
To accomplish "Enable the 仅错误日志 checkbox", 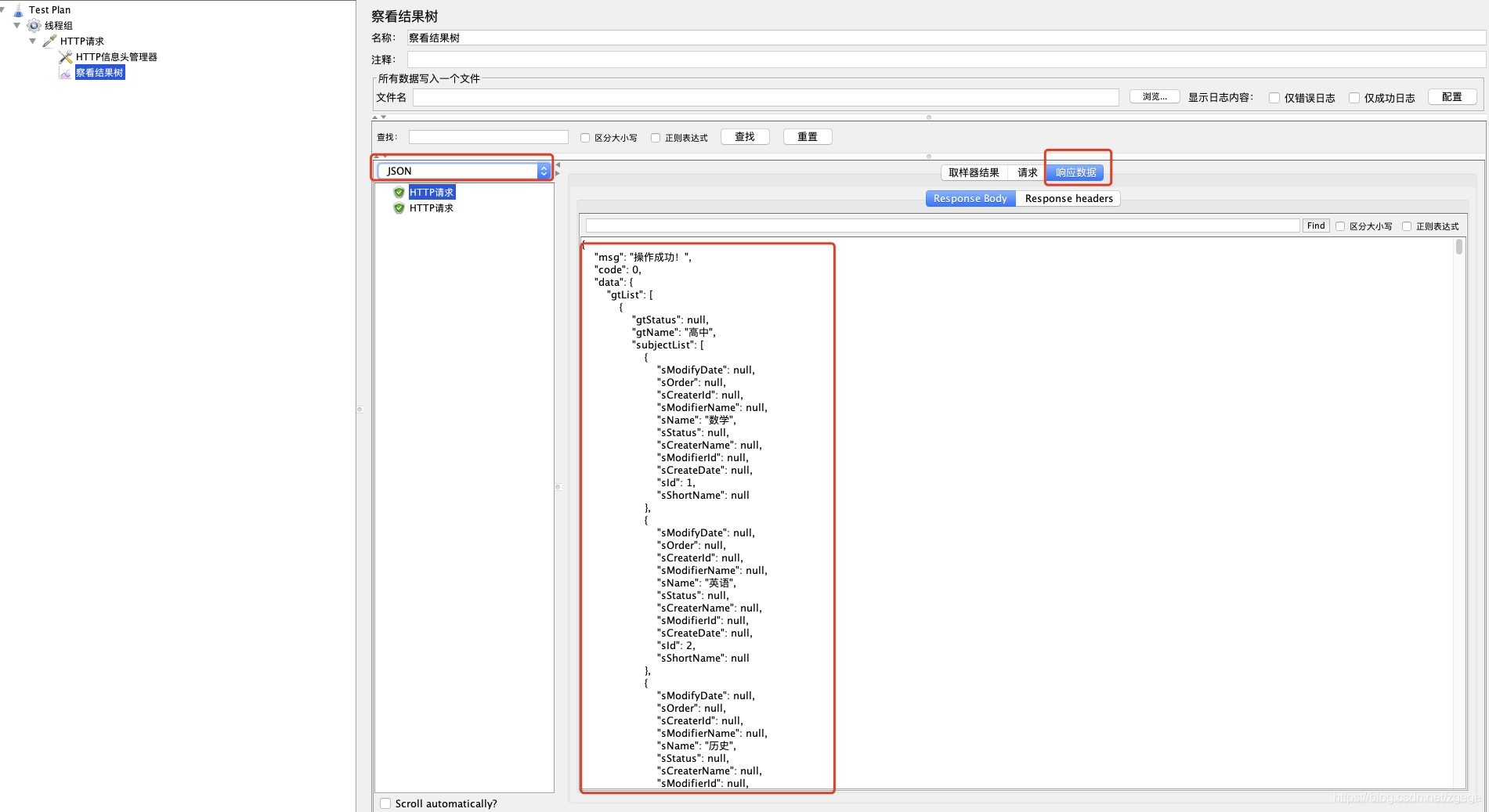I will point(1274,98).
